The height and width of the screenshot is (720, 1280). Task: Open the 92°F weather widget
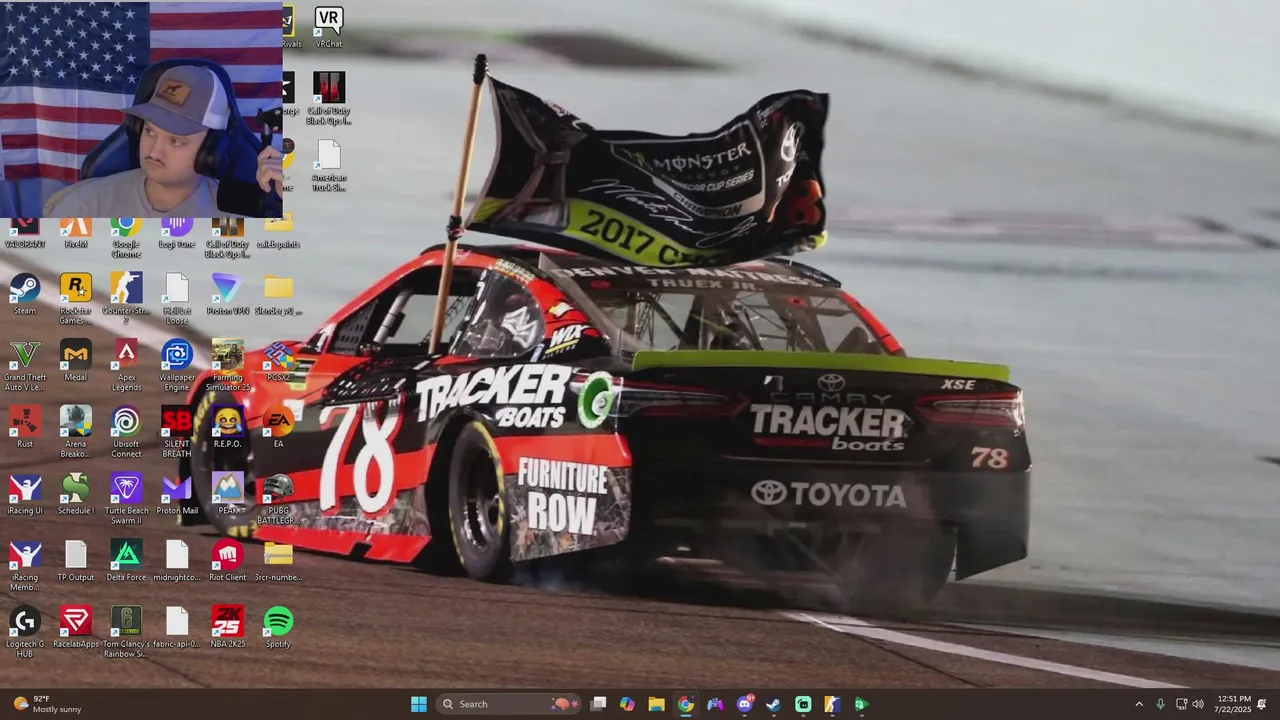(46, 704)
